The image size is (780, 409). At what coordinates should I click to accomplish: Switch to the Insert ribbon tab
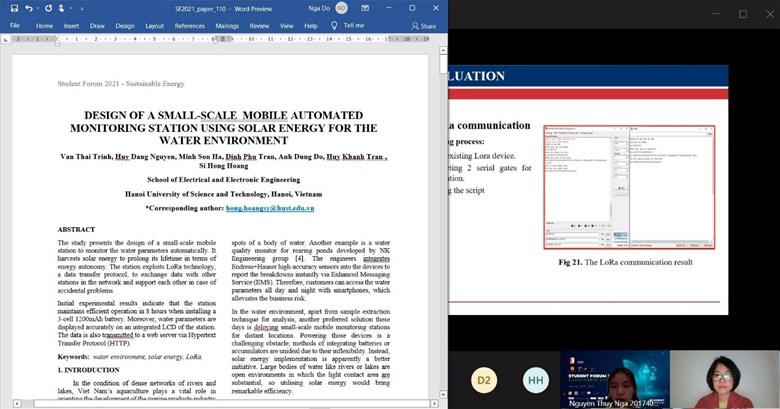(71, 26)
